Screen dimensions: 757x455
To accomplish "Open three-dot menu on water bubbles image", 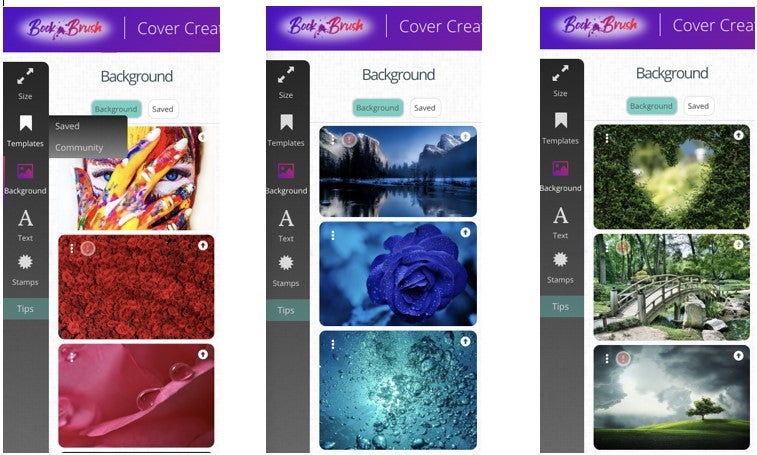I will click(x=333, y=344).
